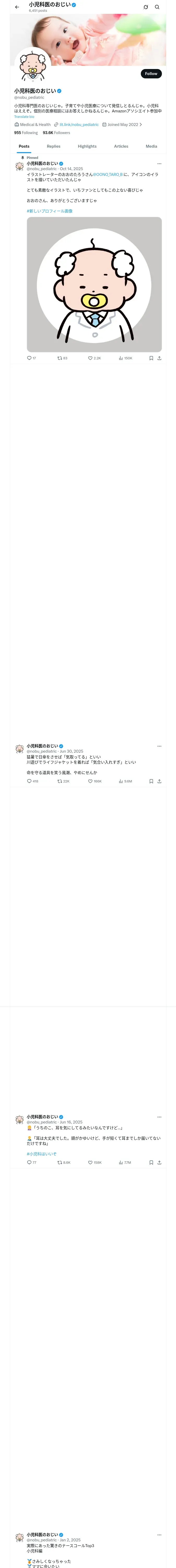Viewport: 176px width, 1568px height.
Task: Switch to the Replies tab
Action: (x=53, y=146)
